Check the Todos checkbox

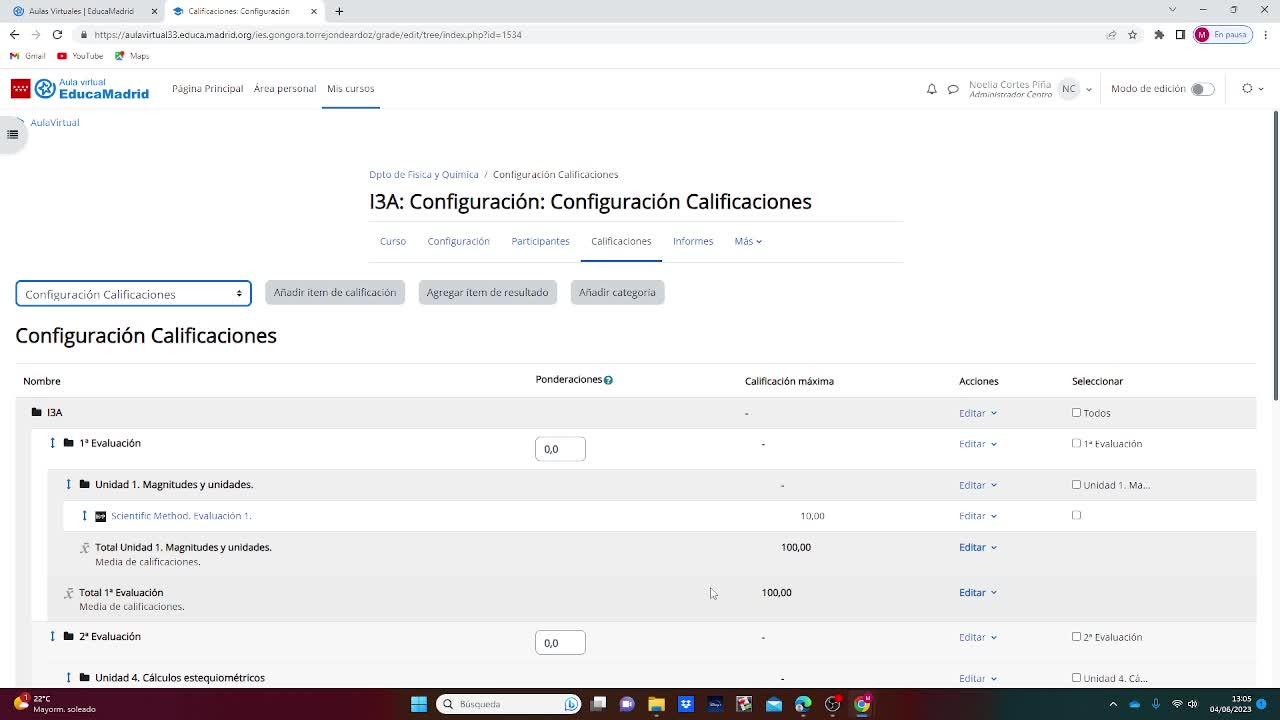1076,412
